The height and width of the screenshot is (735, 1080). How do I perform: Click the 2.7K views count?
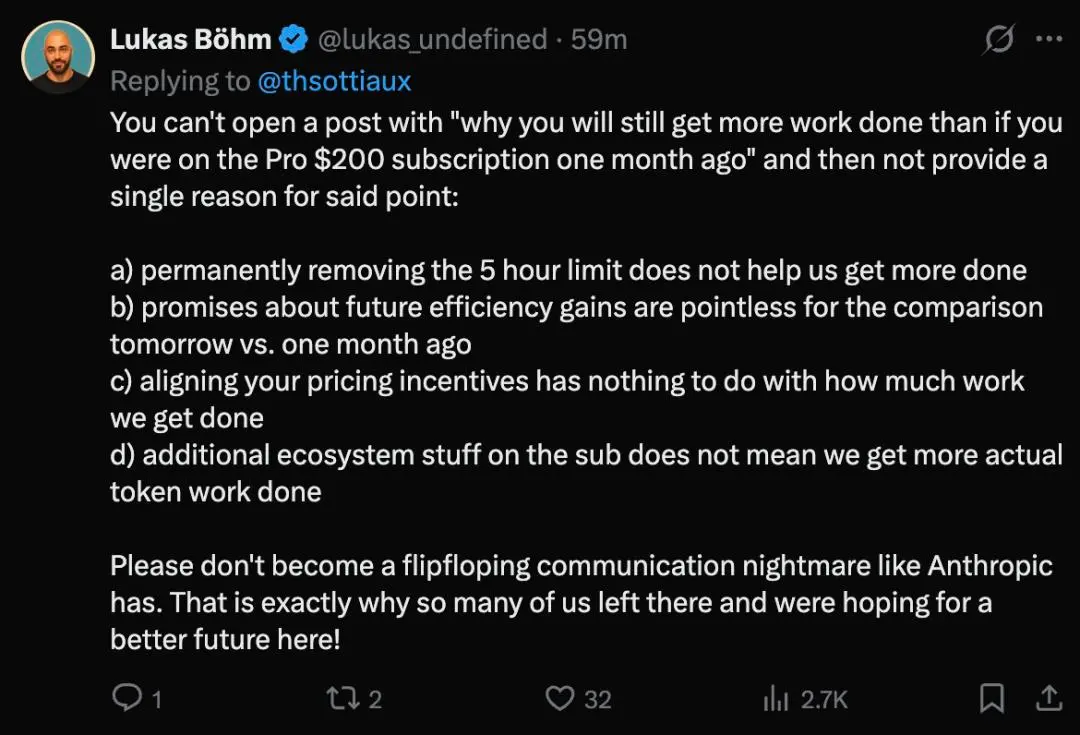pos(824,699)
